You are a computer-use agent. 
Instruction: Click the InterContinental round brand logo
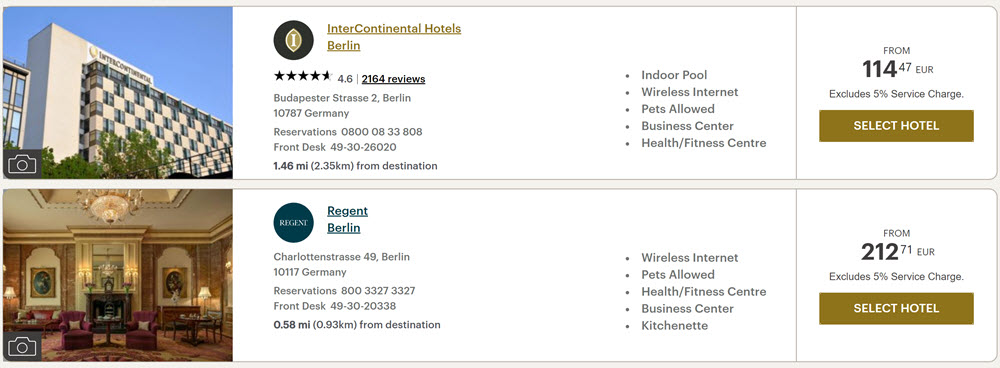[293, 40]
